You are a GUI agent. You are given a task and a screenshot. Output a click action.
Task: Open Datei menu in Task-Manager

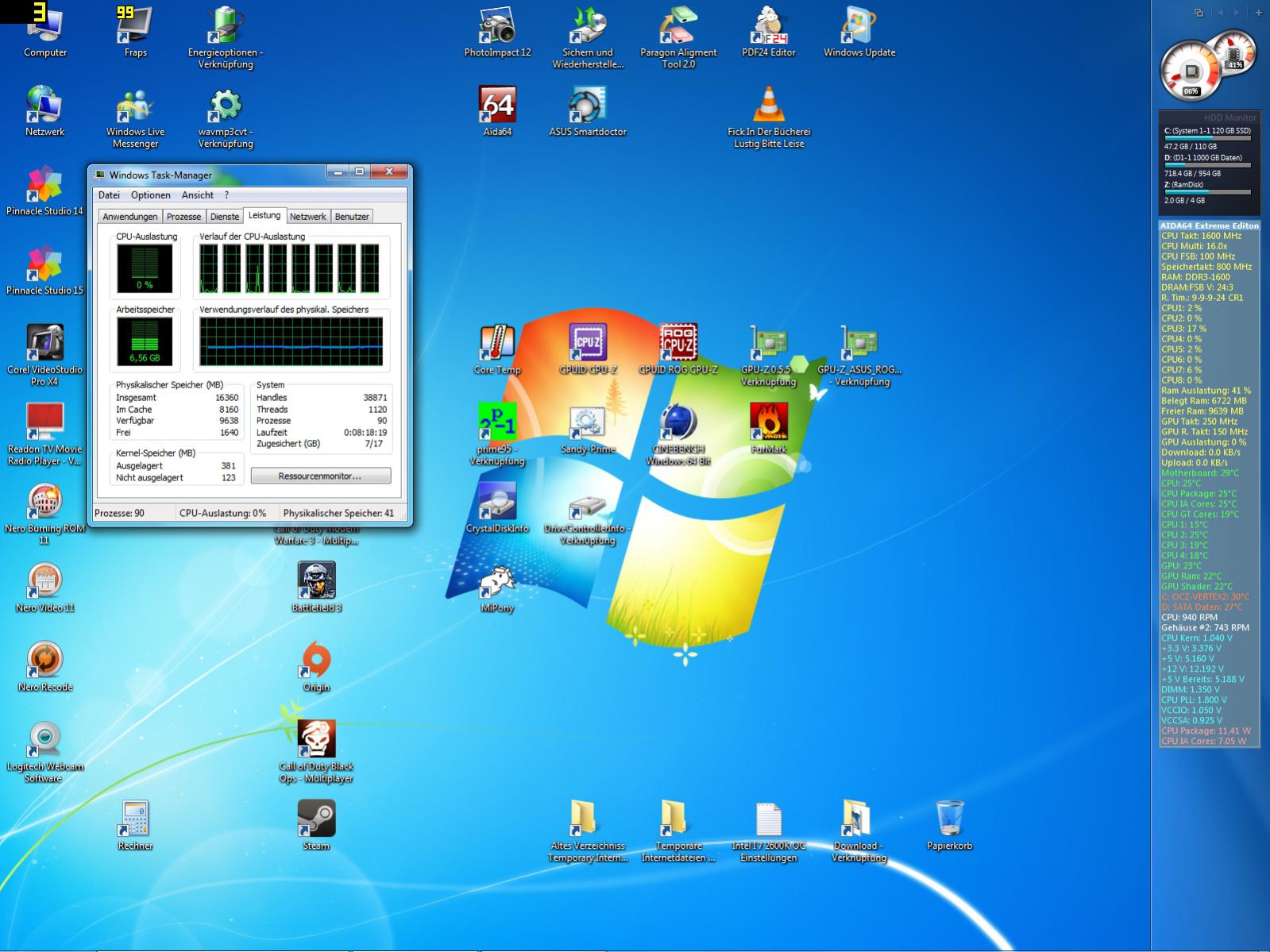109,195
